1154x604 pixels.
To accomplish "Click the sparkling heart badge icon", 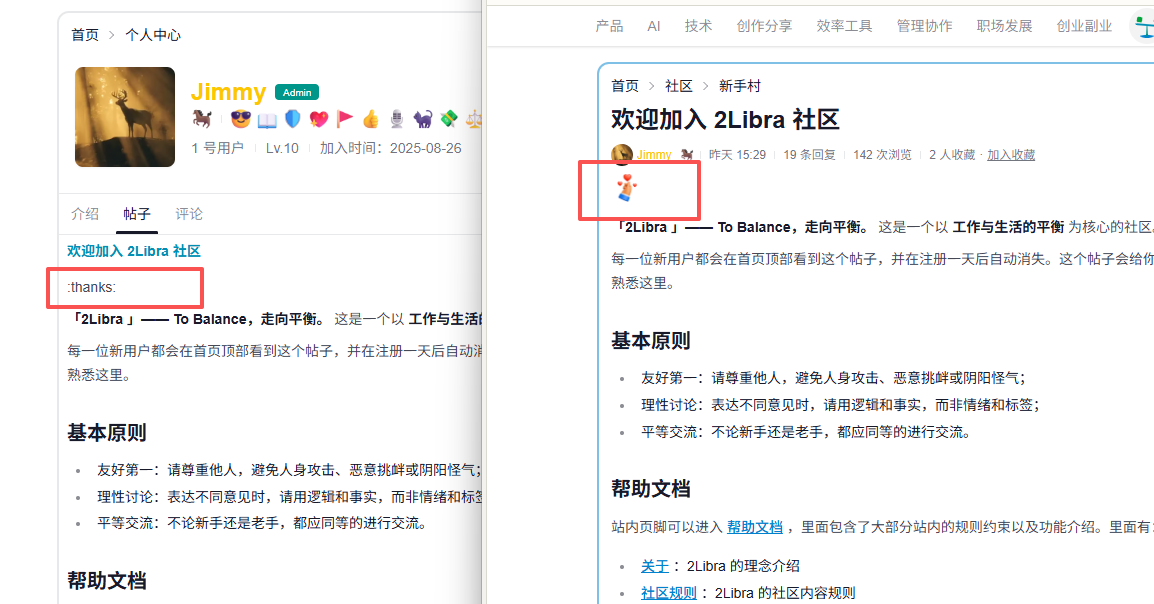I will coord(319,120).
